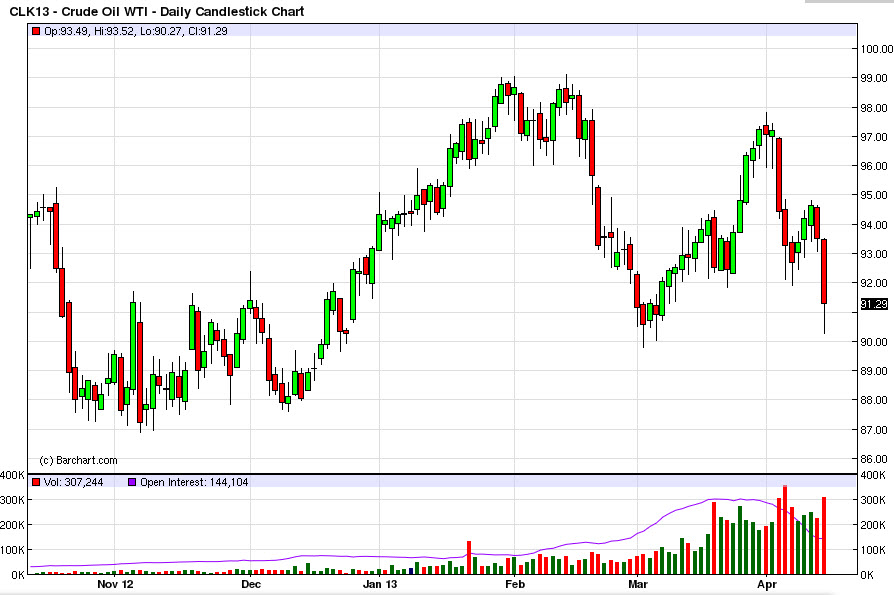Click the Mar date axis label
The width and height of the screenshot is (894, 595).
[x=638, y=584]
